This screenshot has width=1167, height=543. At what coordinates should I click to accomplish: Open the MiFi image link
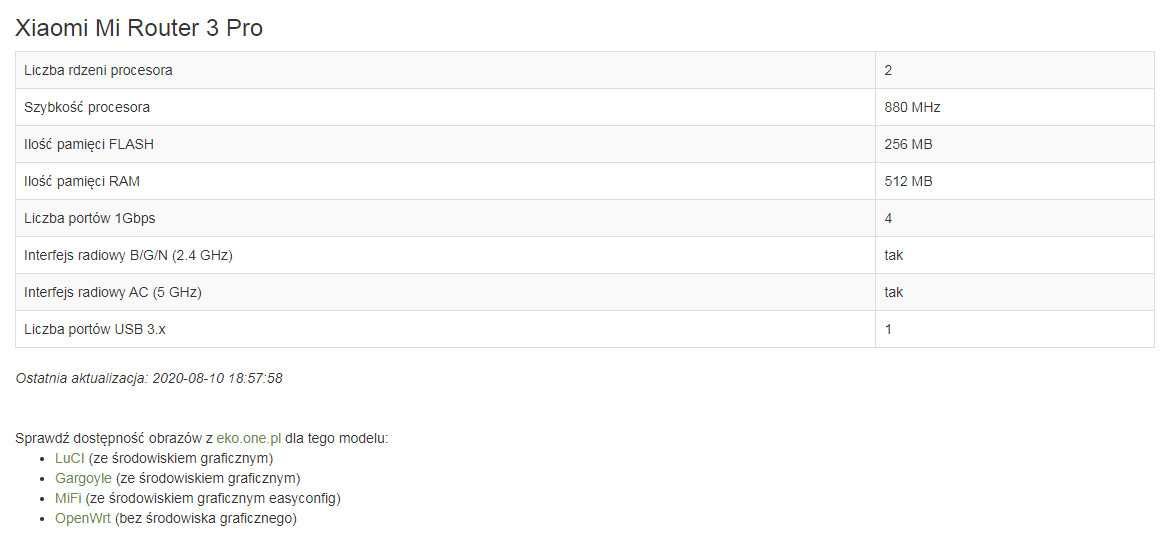(x=68, y=498)
